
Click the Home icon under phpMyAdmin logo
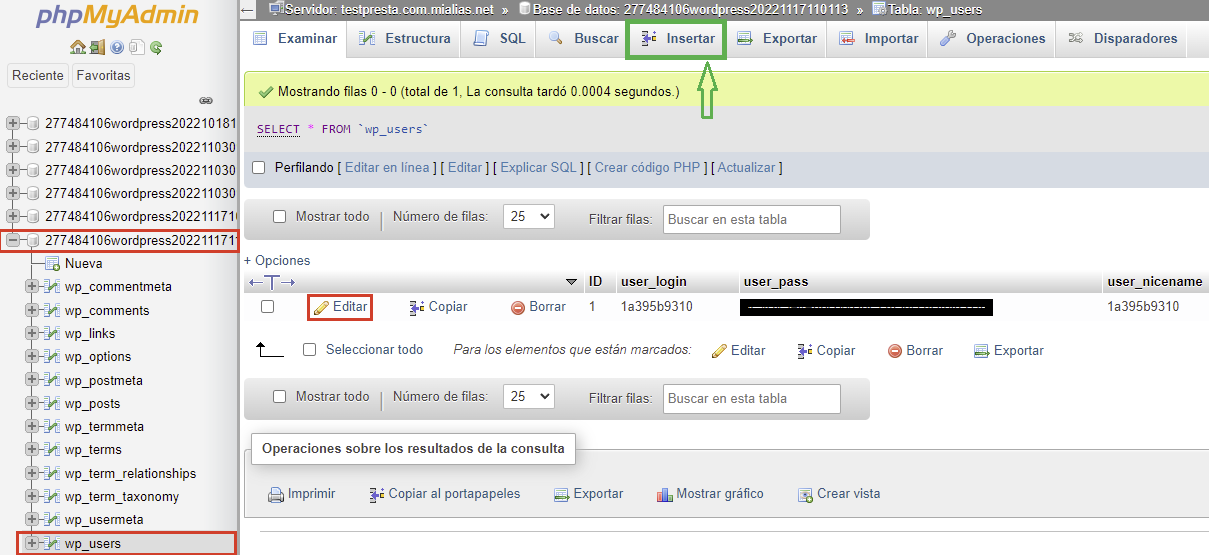[77, 47]
